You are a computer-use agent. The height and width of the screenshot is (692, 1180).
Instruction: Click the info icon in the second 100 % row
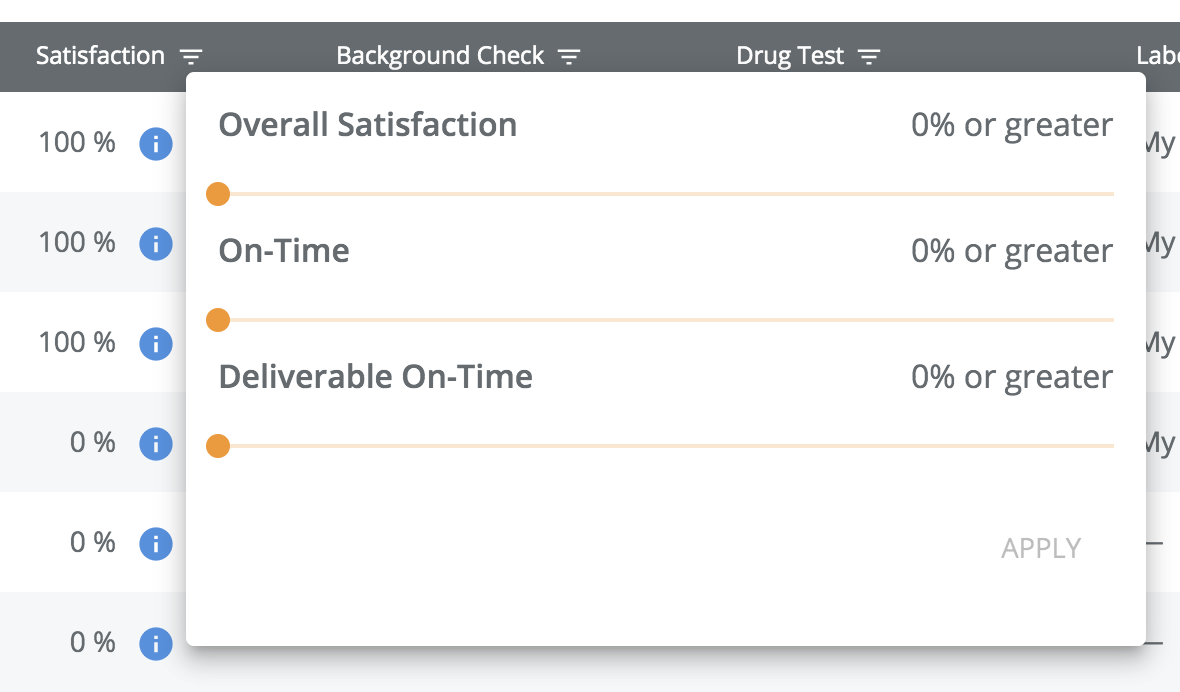point(155,244)
